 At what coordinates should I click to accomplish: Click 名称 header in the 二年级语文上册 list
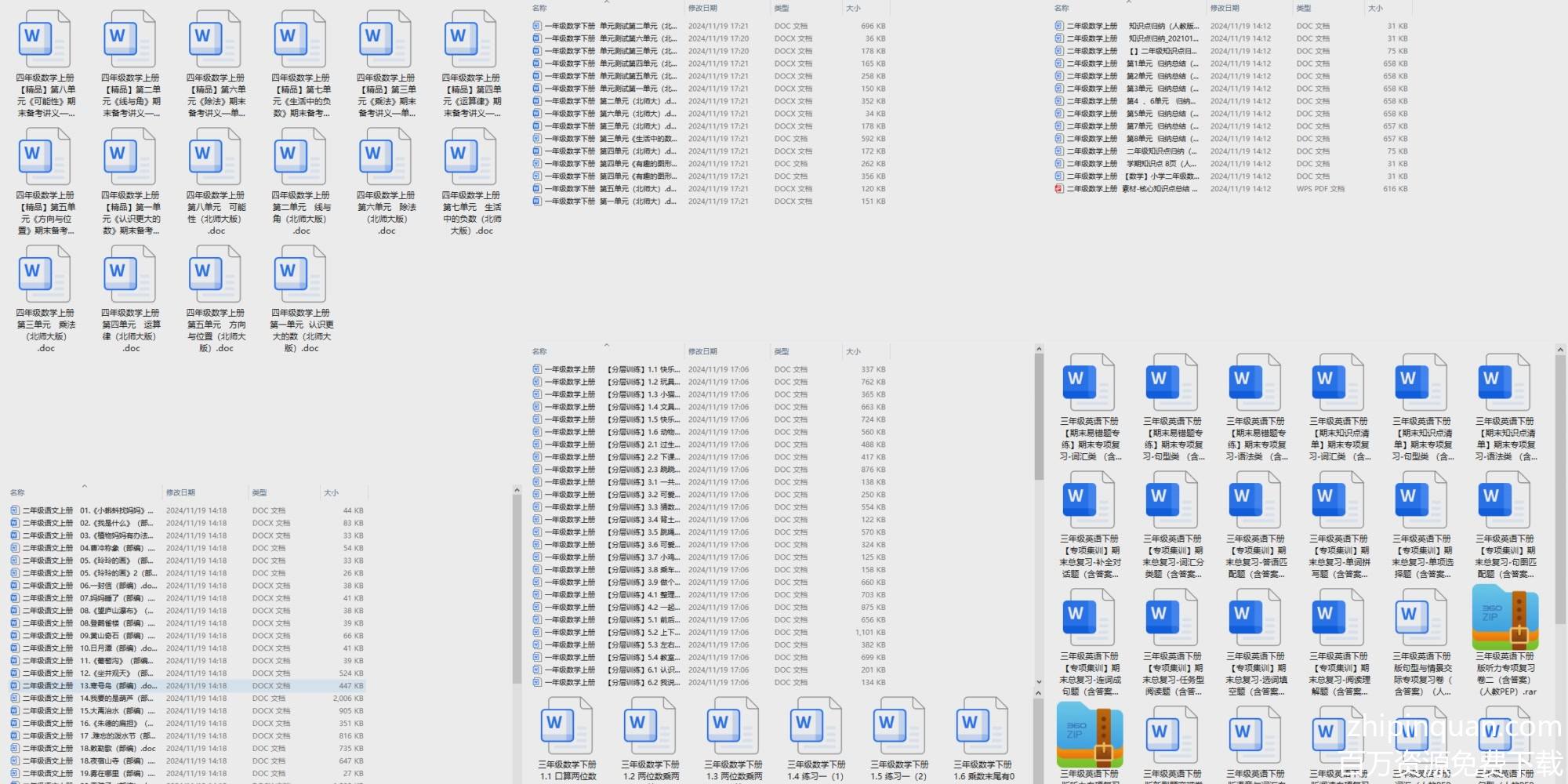tap(17, 493)
